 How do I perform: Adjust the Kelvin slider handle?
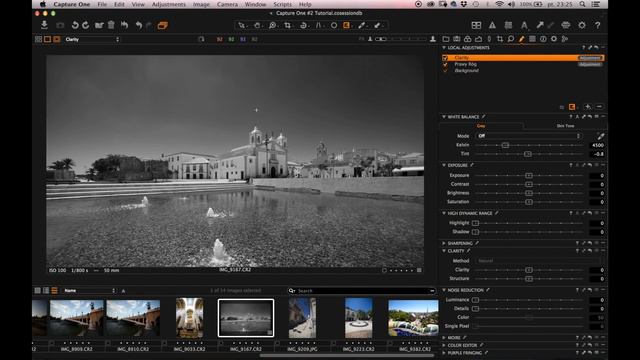point(505,145)
